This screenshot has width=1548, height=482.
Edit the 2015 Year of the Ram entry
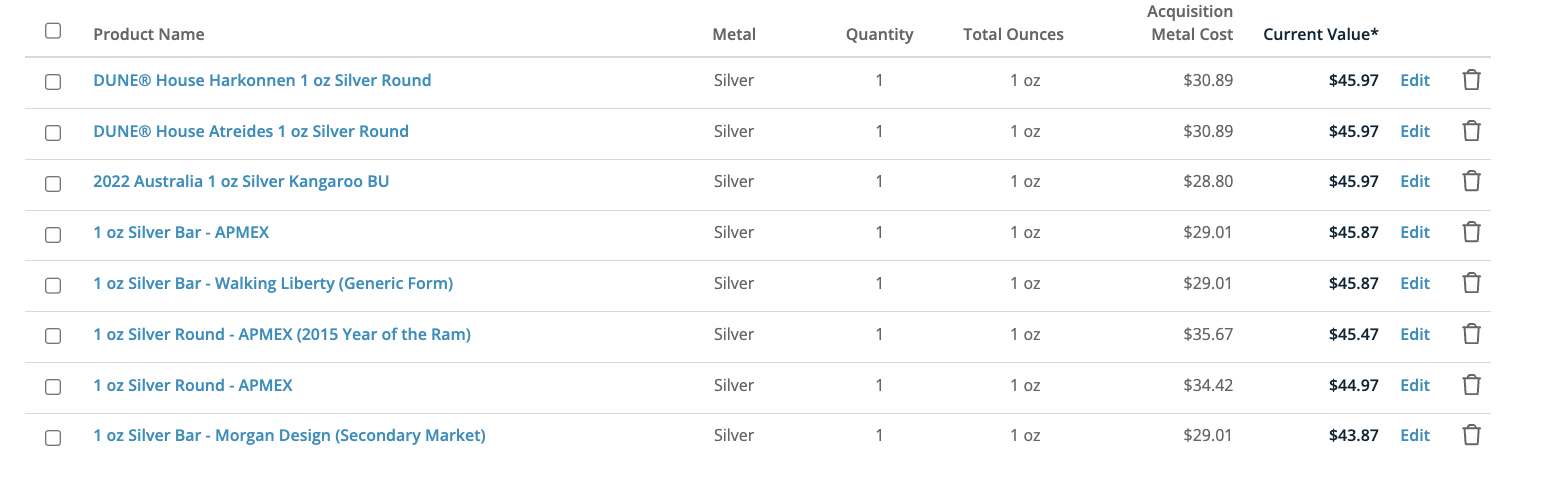pos(1415,334)
